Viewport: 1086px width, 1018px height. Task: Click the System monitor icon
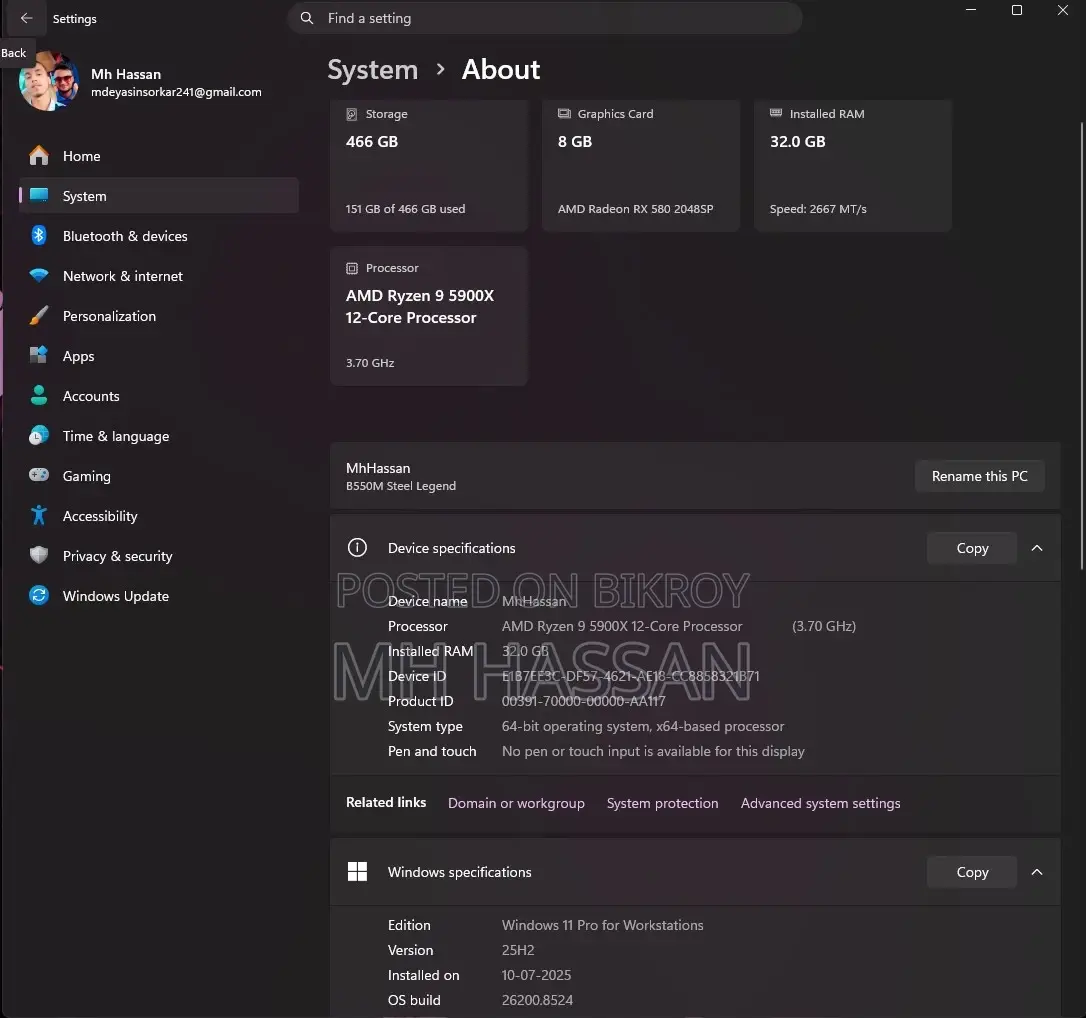pyautogui.click(x=39, y=195)
